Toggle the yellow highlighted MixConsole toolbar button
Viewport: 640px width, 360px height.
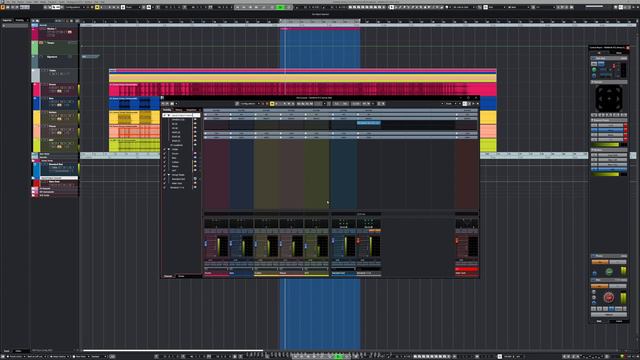[272, 104]
